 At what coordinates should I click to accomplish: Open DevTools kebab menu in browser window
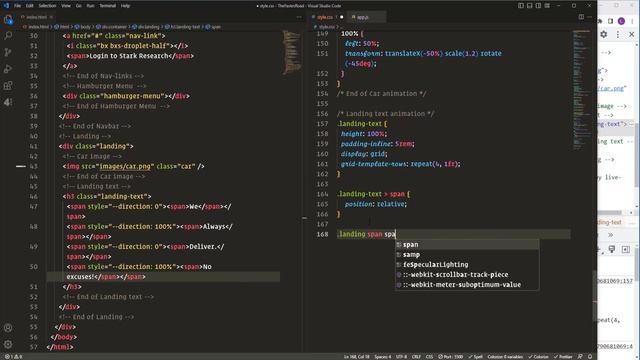point(618,35)
